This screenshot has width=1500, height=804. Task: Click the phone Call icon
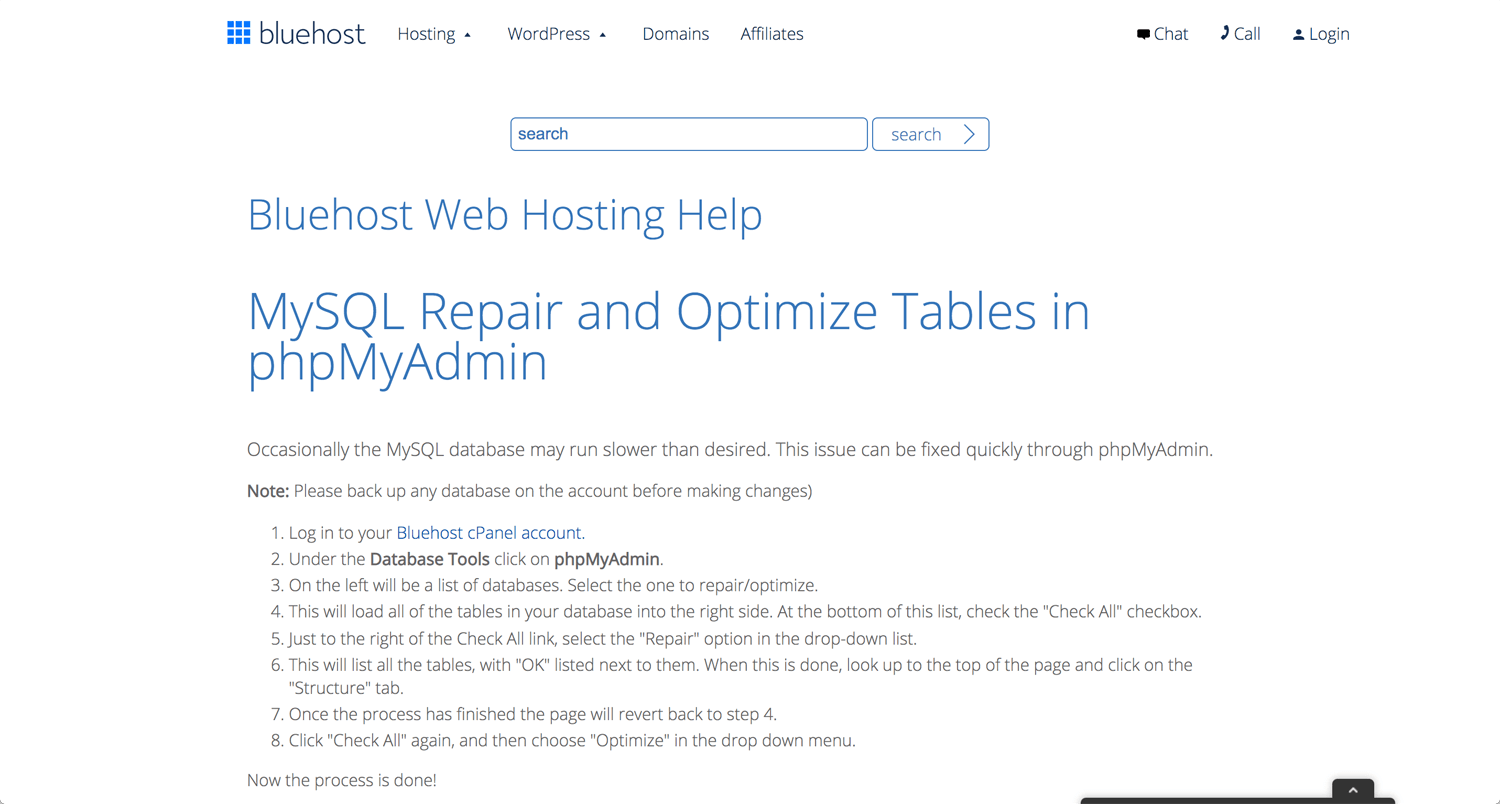(1225, 33)
